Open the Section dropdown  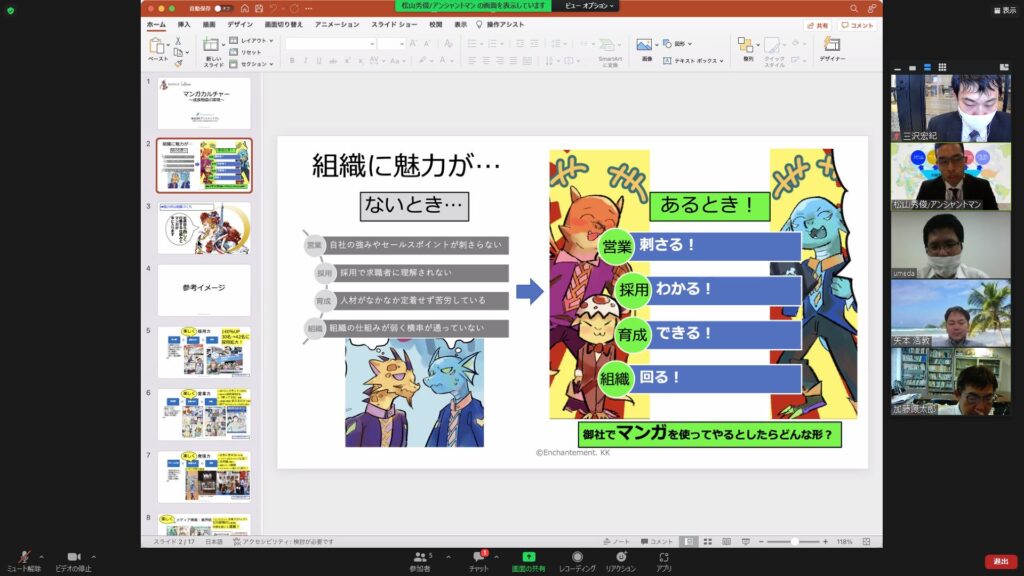point(251,64)
